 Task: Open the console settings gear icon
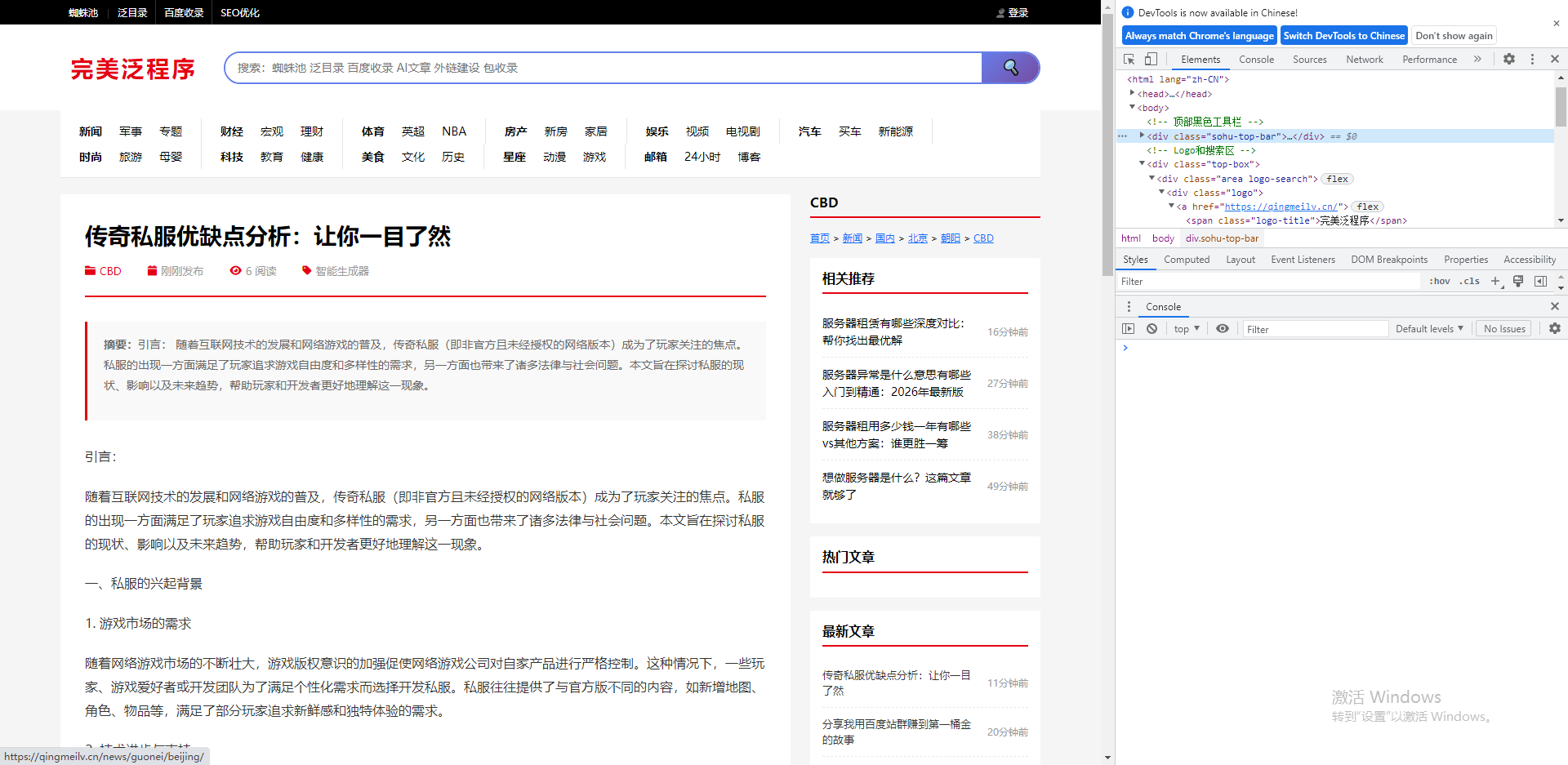(1554, 328)
